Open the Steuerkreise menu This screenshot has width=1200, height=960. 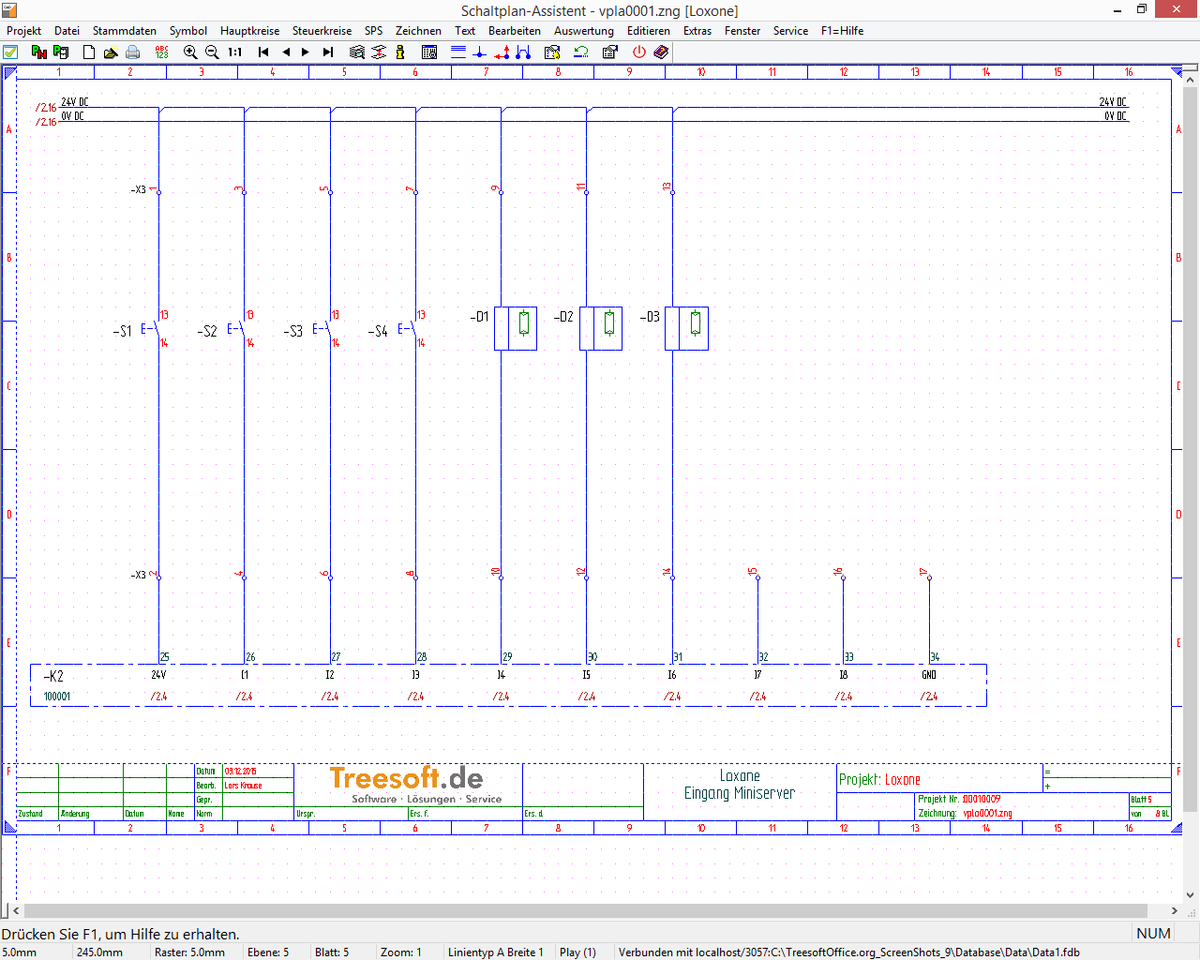[x=322, y=31]
